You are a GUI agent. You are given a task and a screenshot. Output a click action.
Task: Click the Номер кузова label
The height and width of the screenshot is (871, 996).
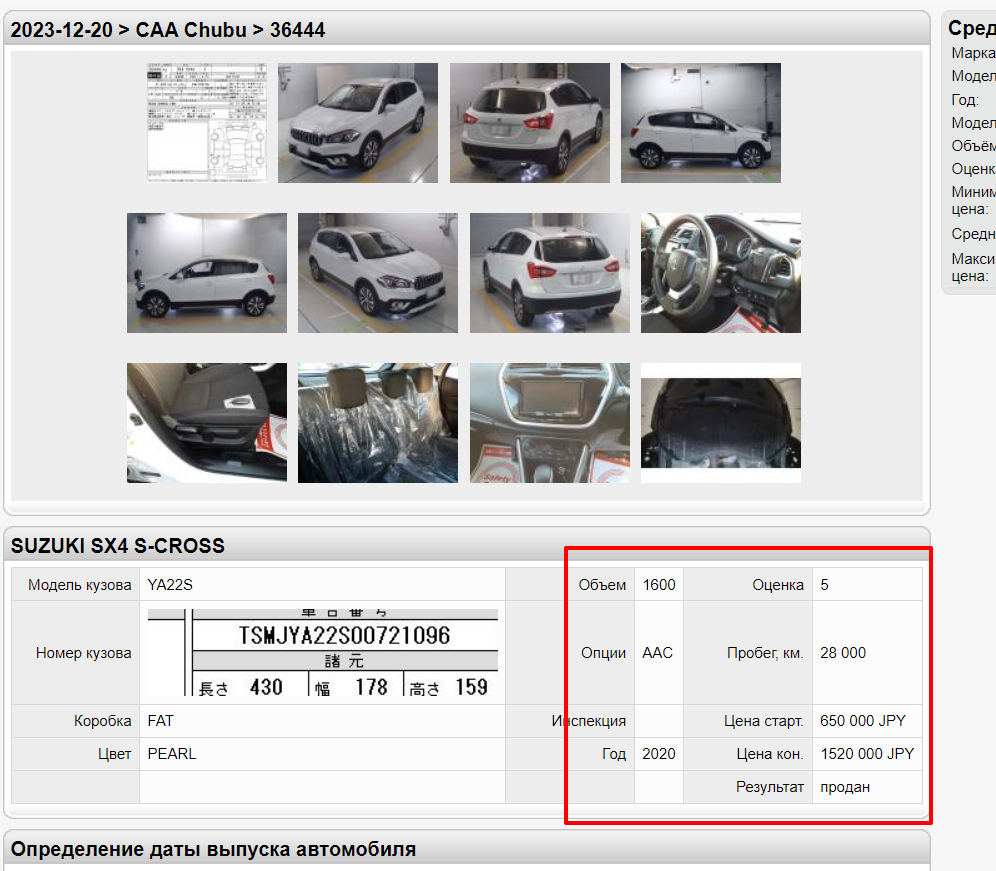83,653
